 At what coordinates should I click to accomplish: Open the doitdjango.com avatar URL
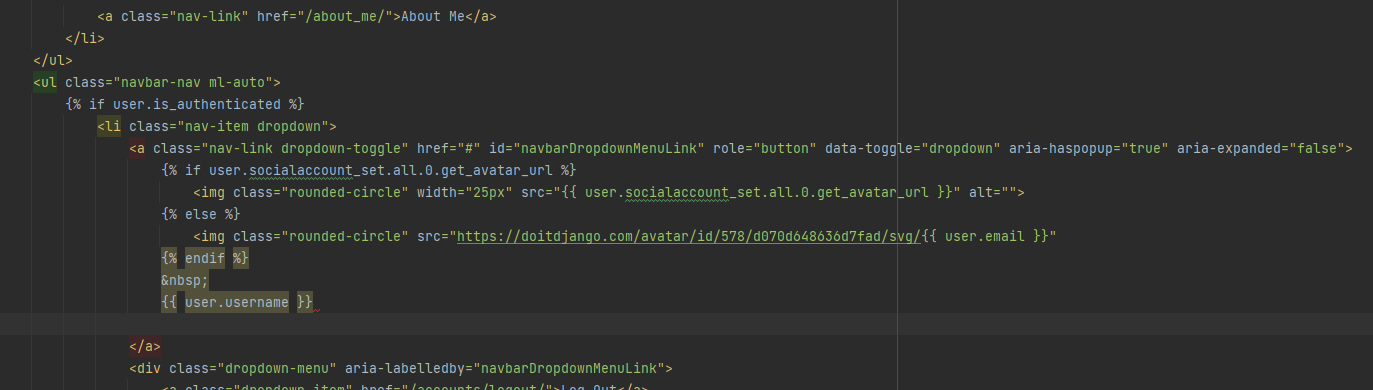point(688,236)
